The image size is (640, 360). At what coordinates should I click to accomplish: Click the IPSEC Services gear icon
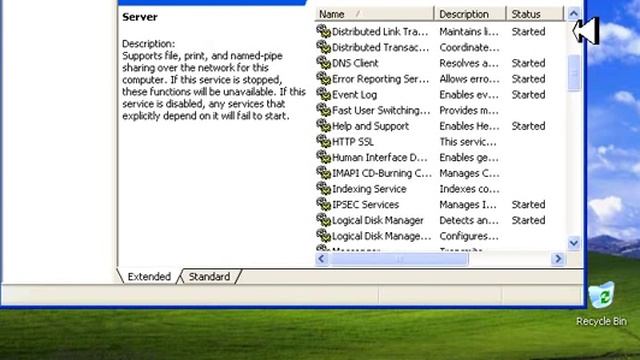pyautogui.click(x=323, y=204)
